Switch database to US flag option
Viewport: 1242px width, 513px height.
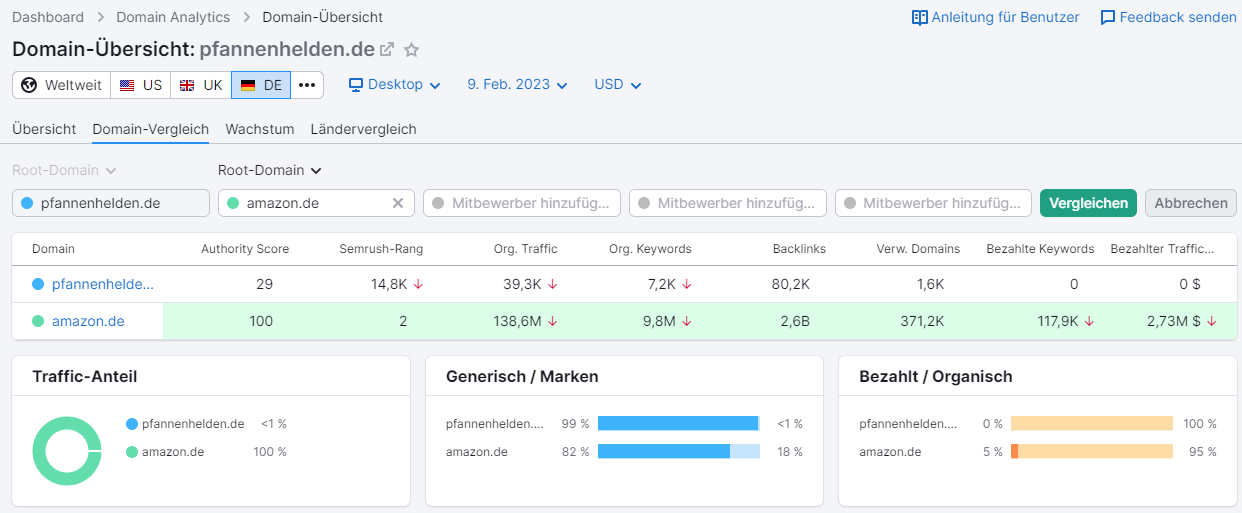pyautogui.click(x=140, y=85)
